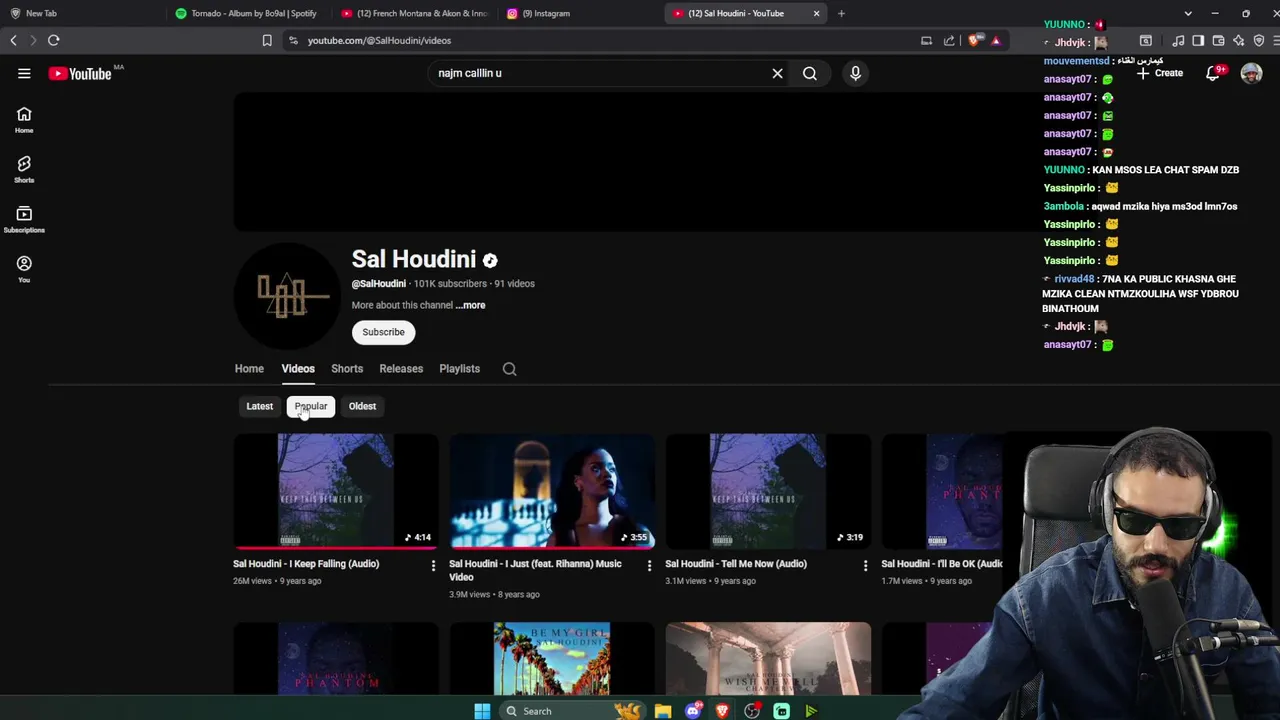This screenshot has height=720, width=1280.
Task: Click the Brave Shields icon
Action: tap(975, 40)
